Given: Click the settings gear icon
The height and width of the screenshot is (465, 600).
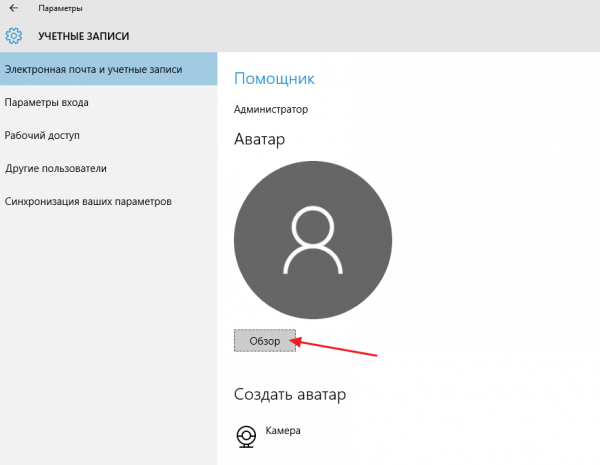Looking at the screenshot, I should [14, 36].
